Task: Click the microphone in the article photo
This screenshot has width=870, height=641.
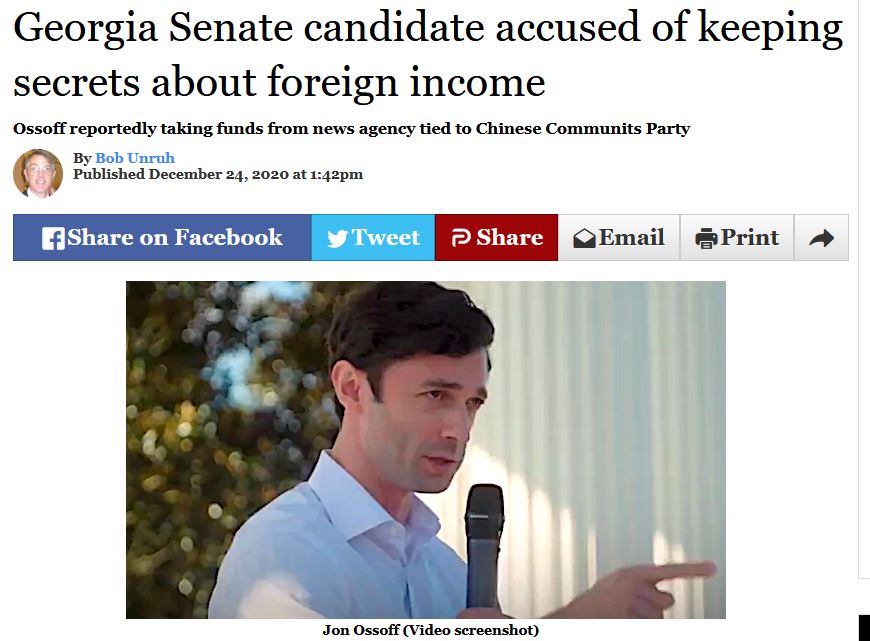Action: pos(484,546)
